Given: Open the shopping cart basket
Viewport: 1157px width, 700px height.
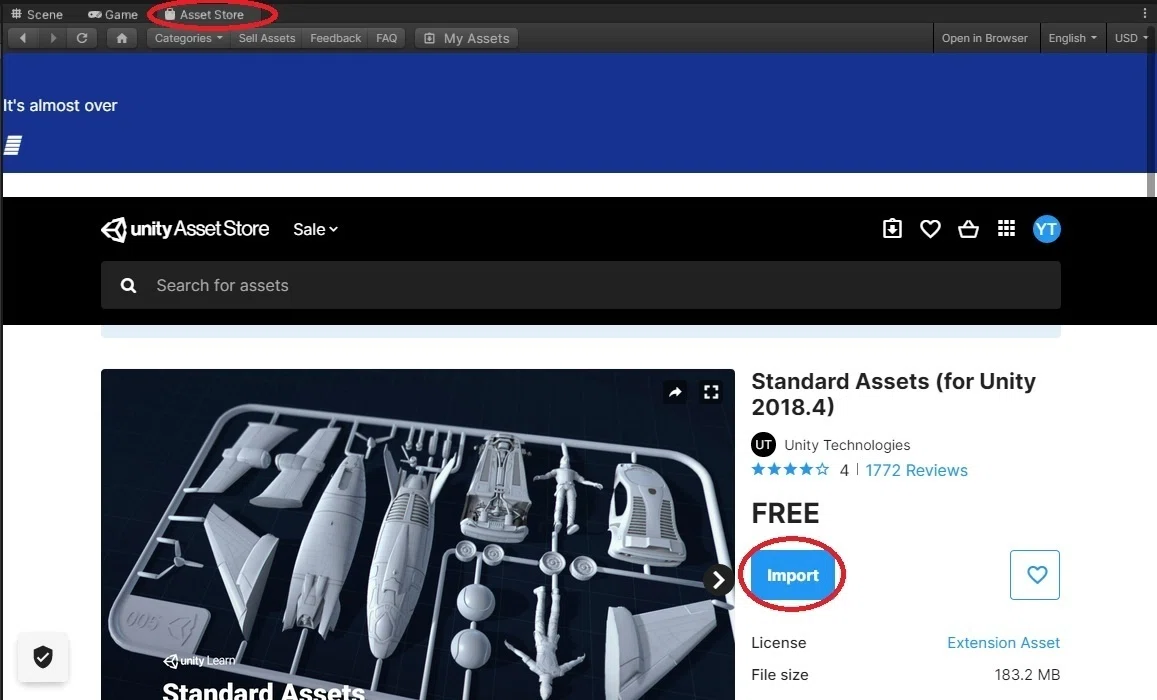Looking at the screenshot, I should 968,229.
